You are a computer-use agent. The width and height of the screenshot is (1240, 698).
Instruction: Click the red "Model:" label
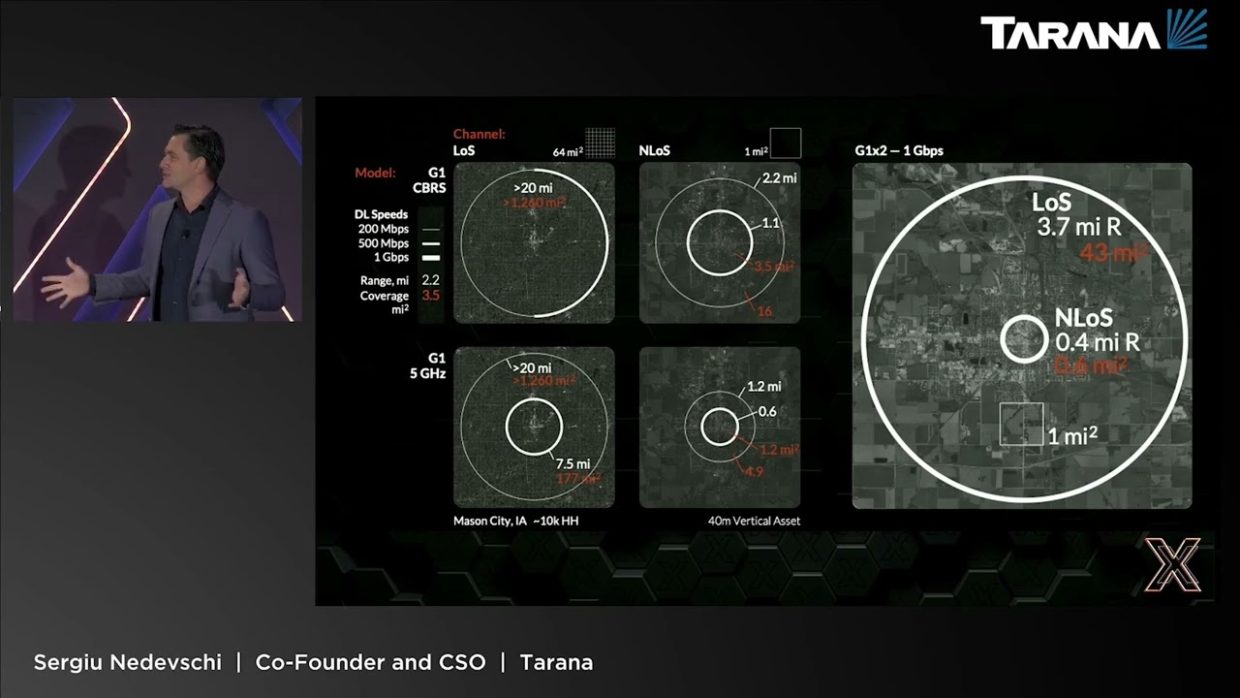pos(375,172)
